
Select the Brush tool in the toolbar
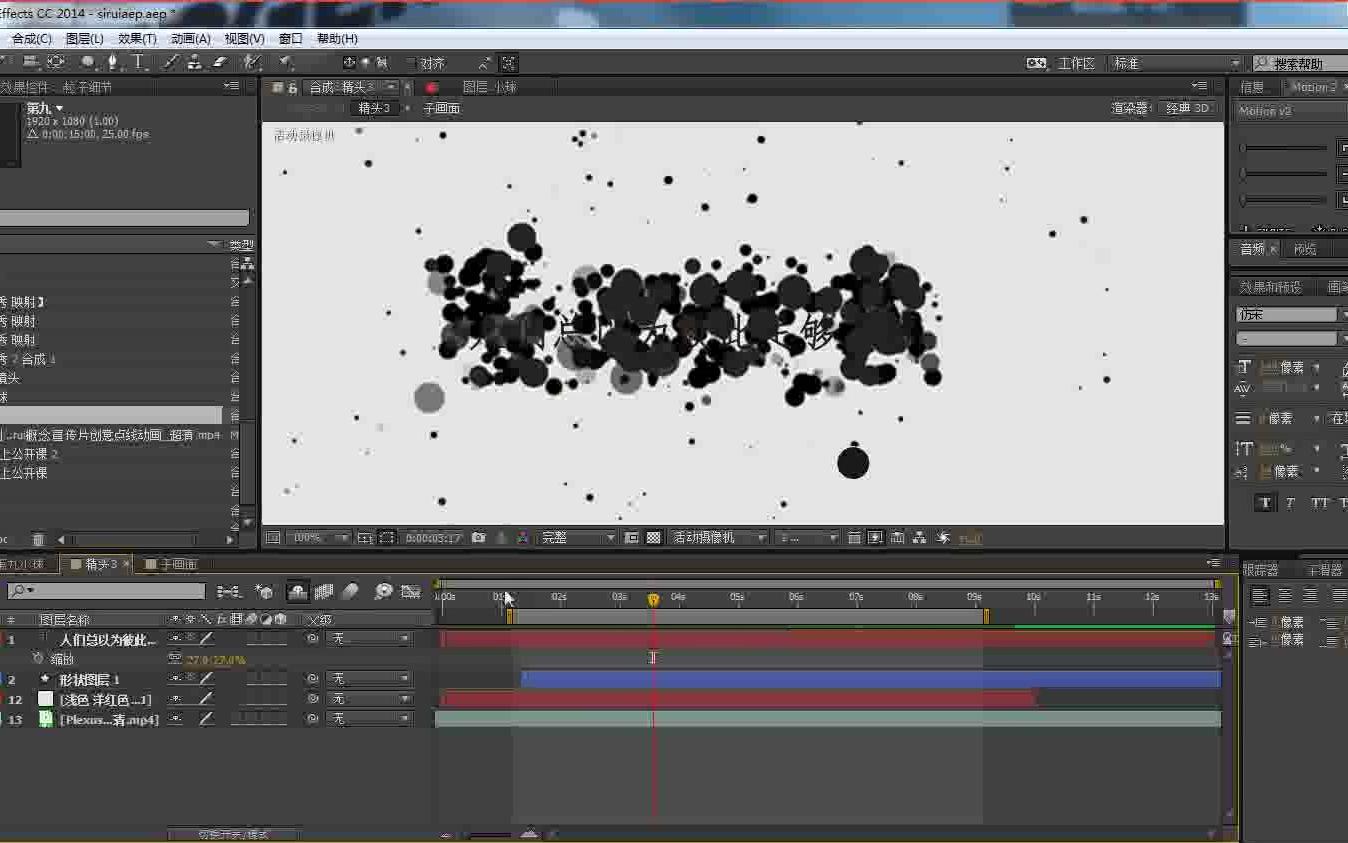[170, 62]
